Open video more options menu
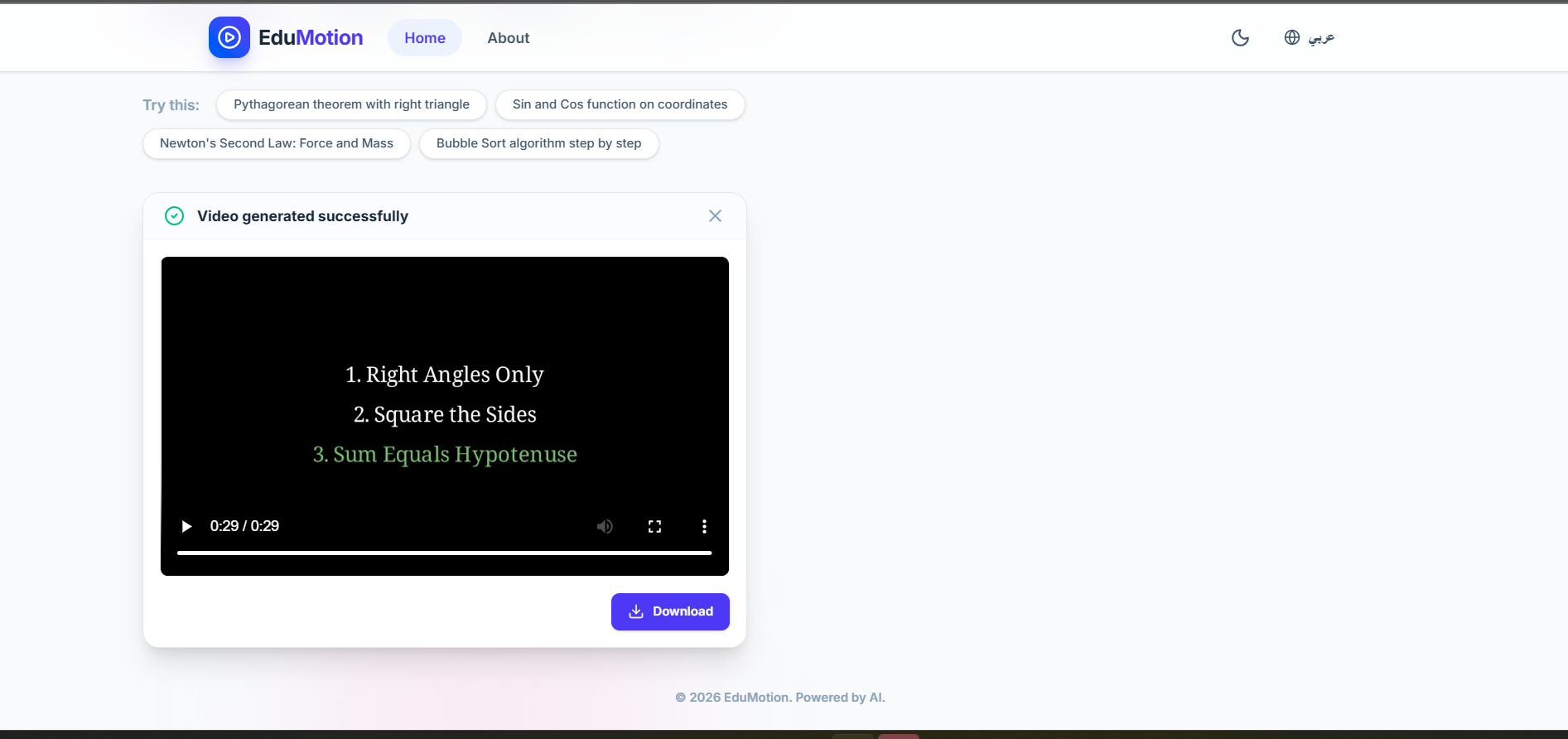This screenshot has height=739, width=1568. (704, 526)
